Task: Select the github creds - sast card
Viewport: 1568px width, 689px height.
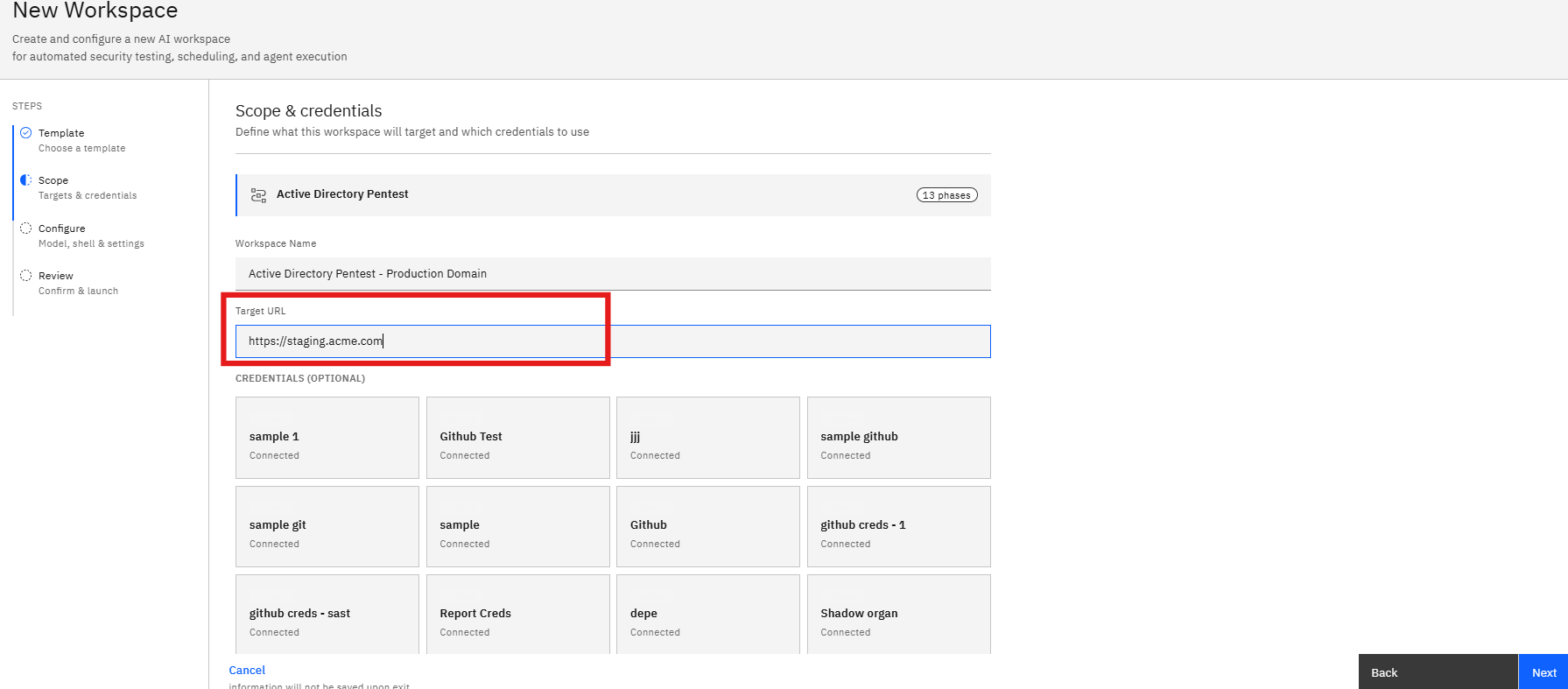Action: pos(327,615)
